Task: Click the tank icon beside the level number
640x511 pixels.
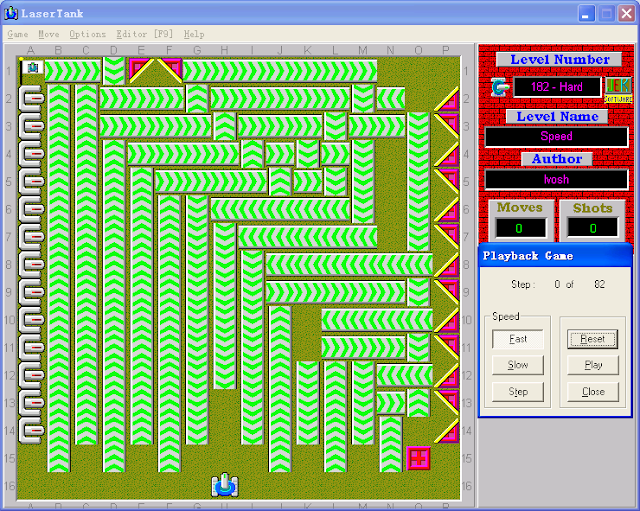Action: coord(500,87)
